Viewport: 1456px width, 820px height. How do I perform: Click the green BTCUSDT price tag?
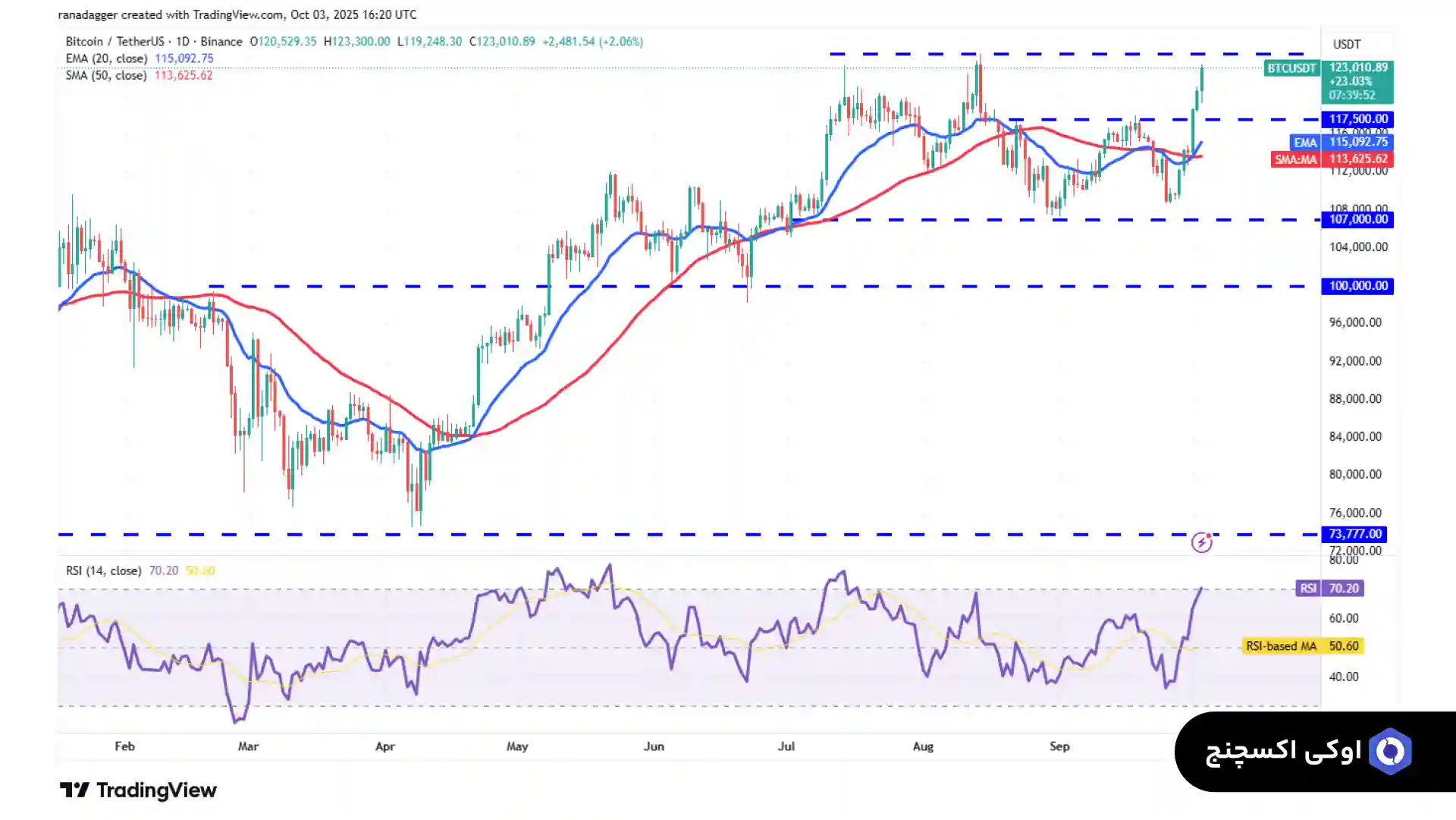pyautogui.click(x=1291, y=68)
